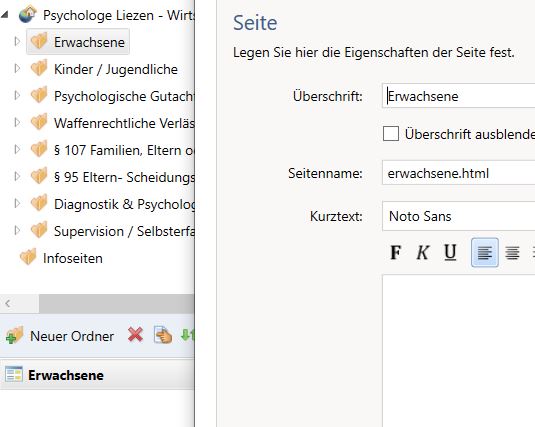
Task: Click the copy page hand icon
Action: tap(163, 335)
